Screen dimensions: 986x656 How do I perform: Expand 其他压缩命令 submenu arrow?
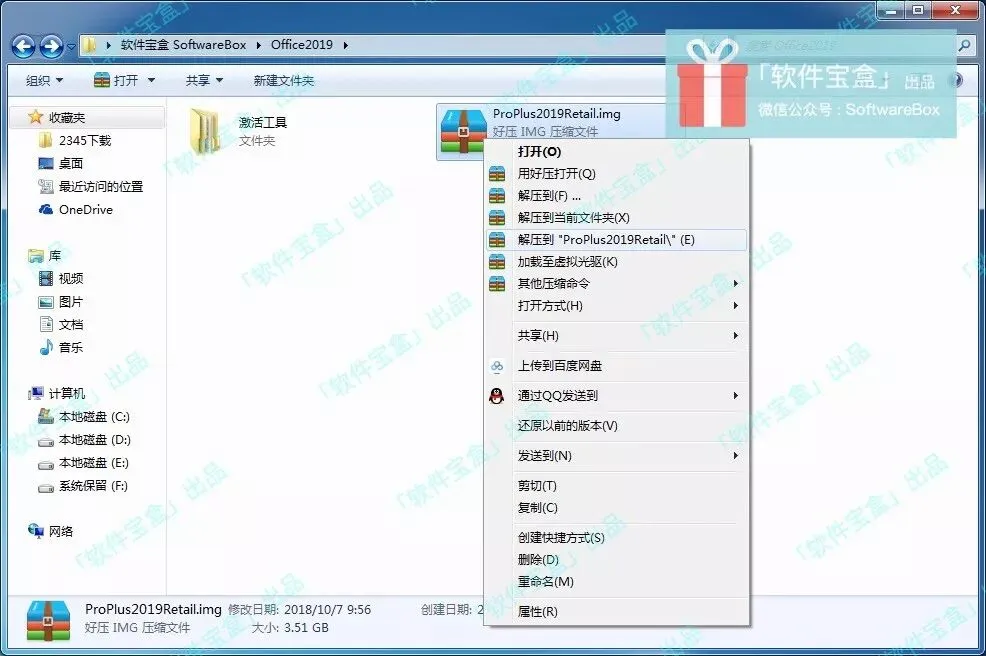pos(735,284)
